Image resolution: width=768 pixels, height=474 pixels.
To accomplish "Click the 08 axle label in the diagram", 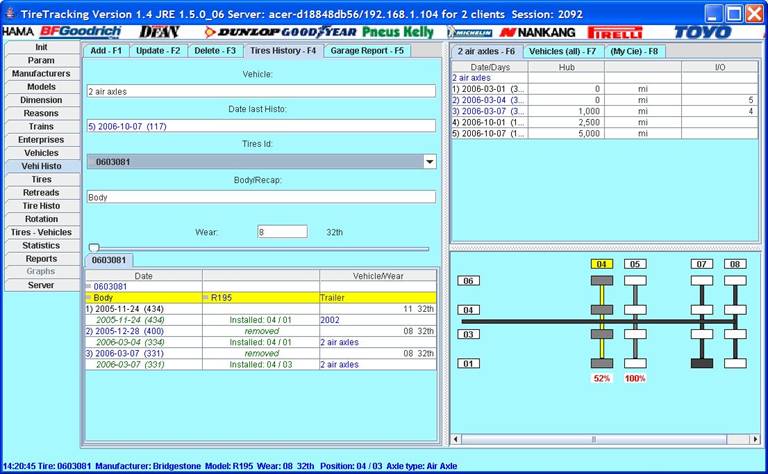I will pyautogui.click(x=735, y=264).
